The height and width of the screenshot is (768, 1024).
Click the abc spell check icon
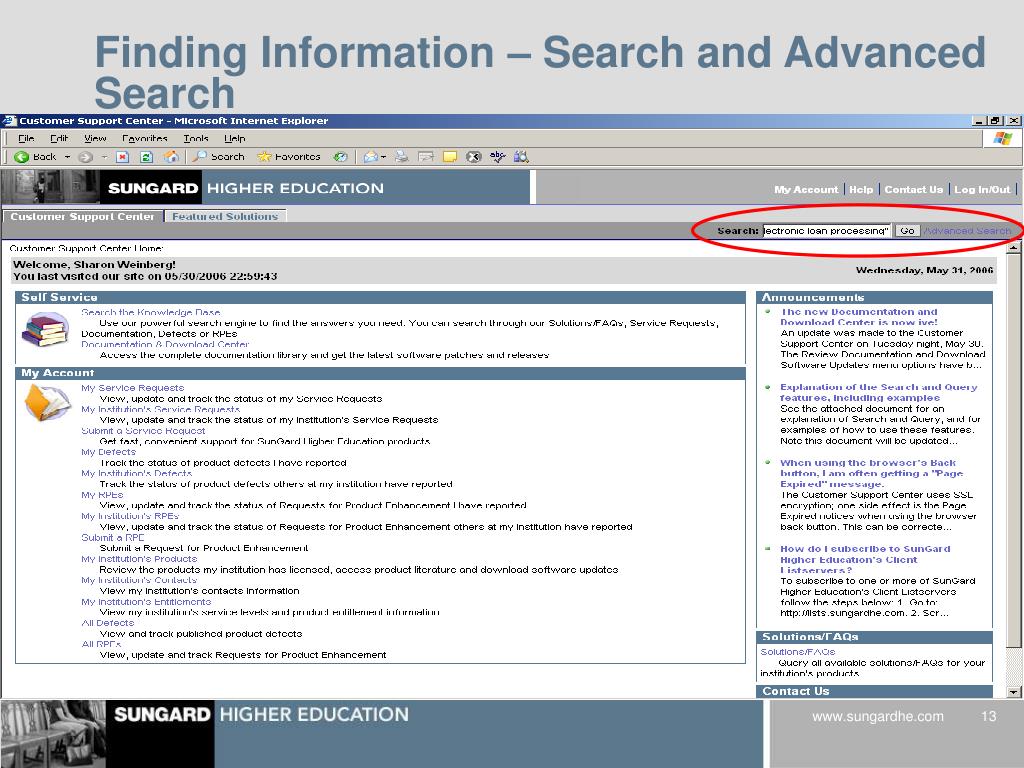coord(498,157)
